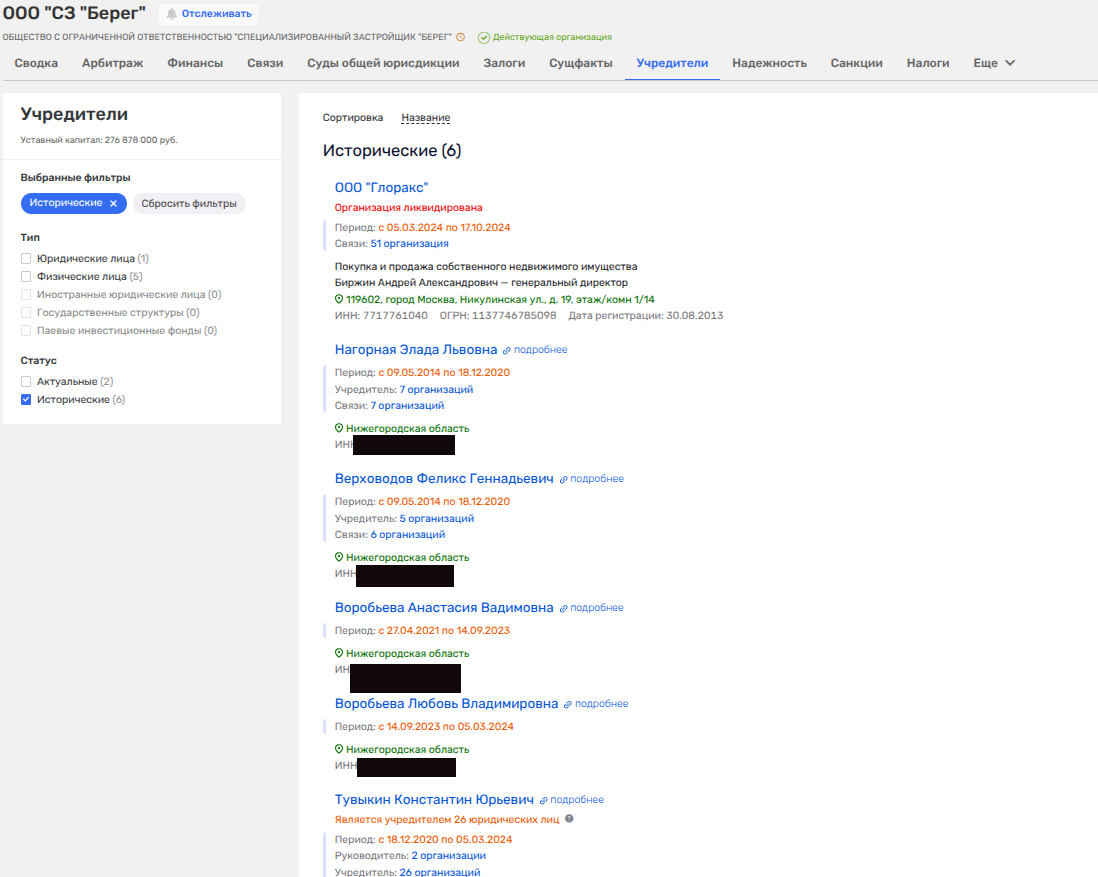
Task: Open 51 организация connections link
Action: coord(409,243)
